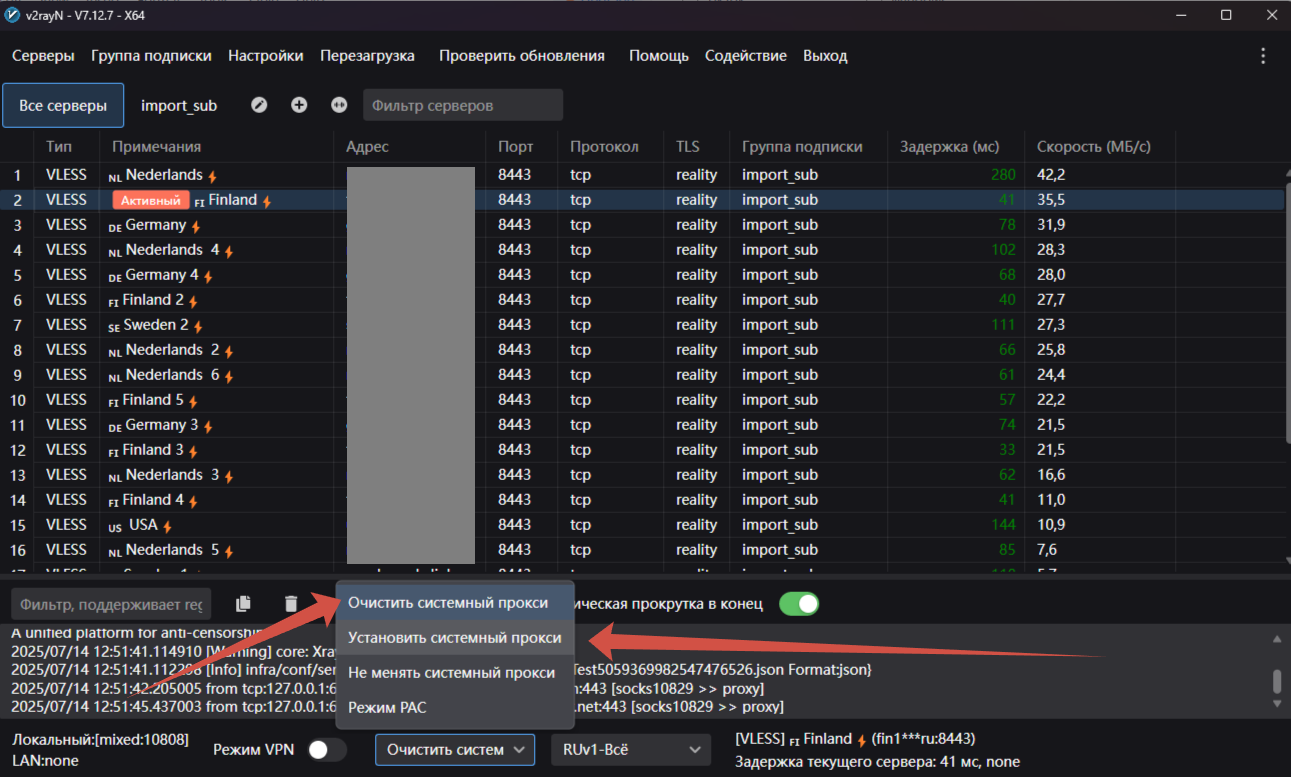Open the Настройки menu
The image size is (1291, 777).
click(266, 56)
